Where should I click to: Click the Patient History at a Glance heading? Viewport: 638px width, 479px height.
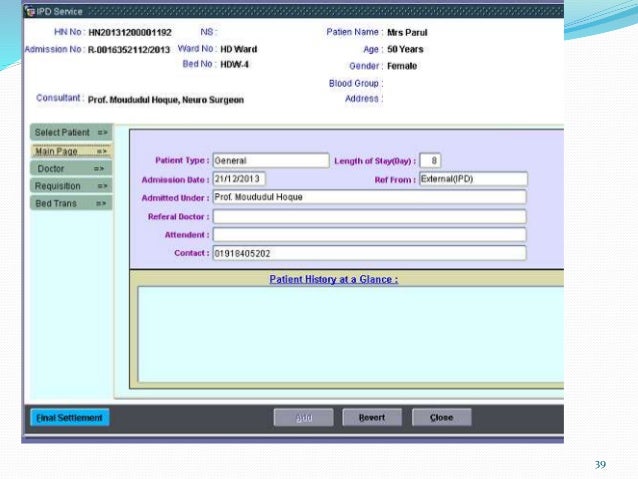tap(334, 279)
